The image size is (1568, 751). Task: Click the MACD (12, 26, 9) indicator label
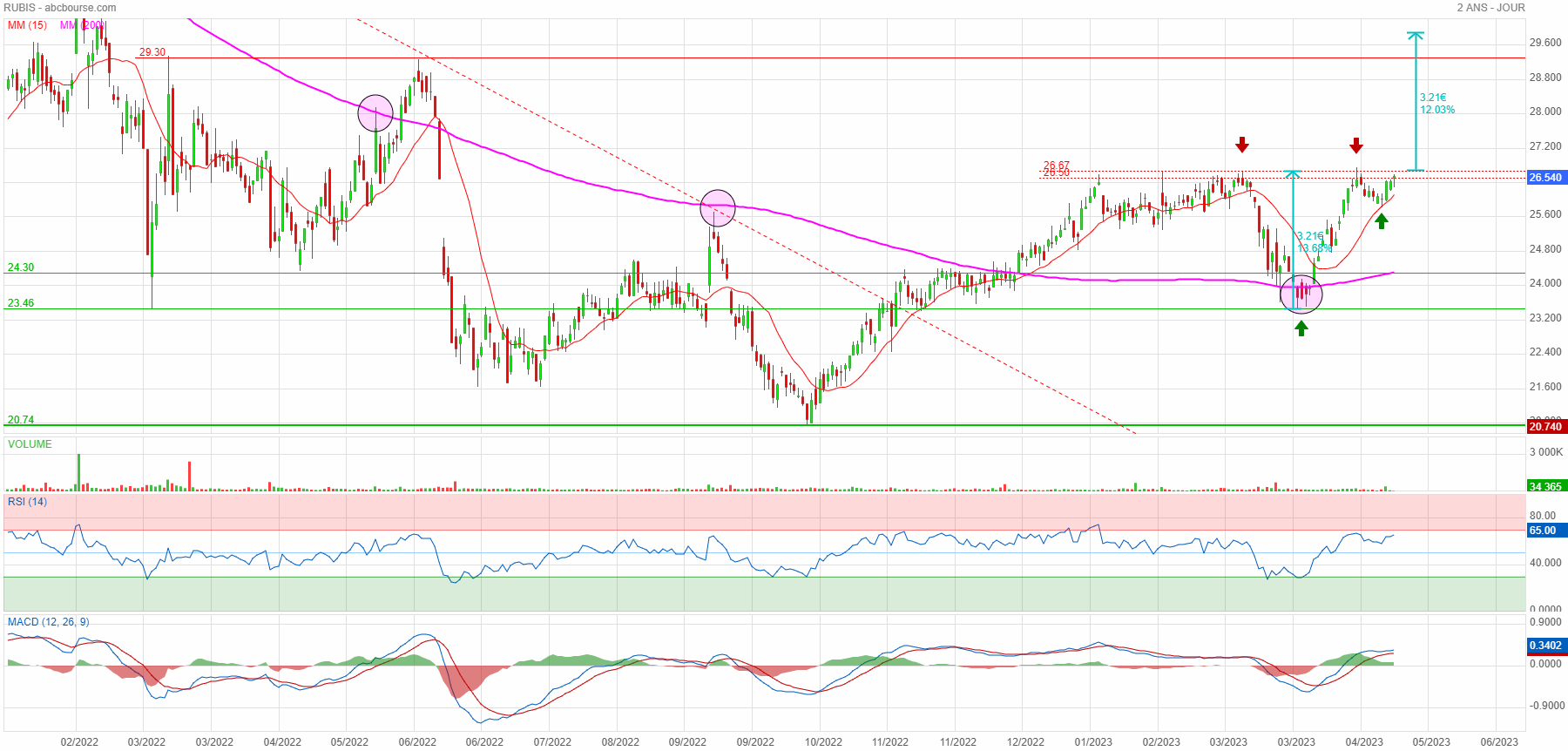tap(48, 622)
